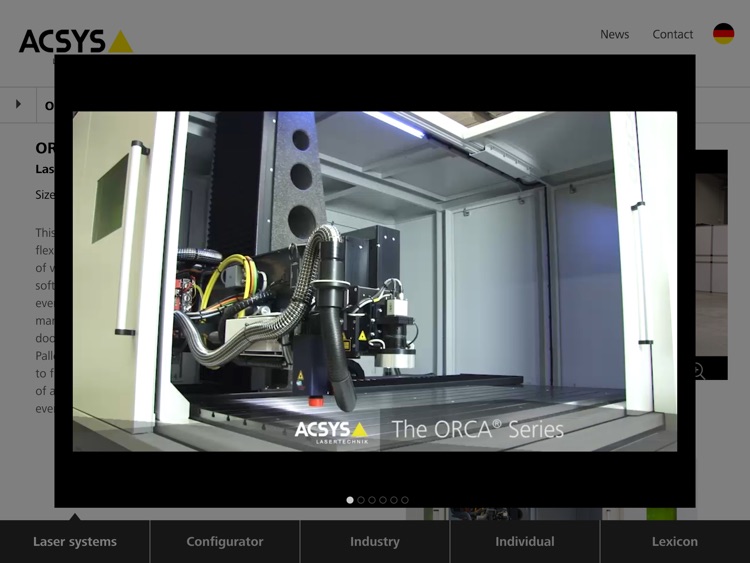The width and height of the screenshot is (750, 563).
Task: Click the ORCA Series video in the lightbox
Action: 375,281
